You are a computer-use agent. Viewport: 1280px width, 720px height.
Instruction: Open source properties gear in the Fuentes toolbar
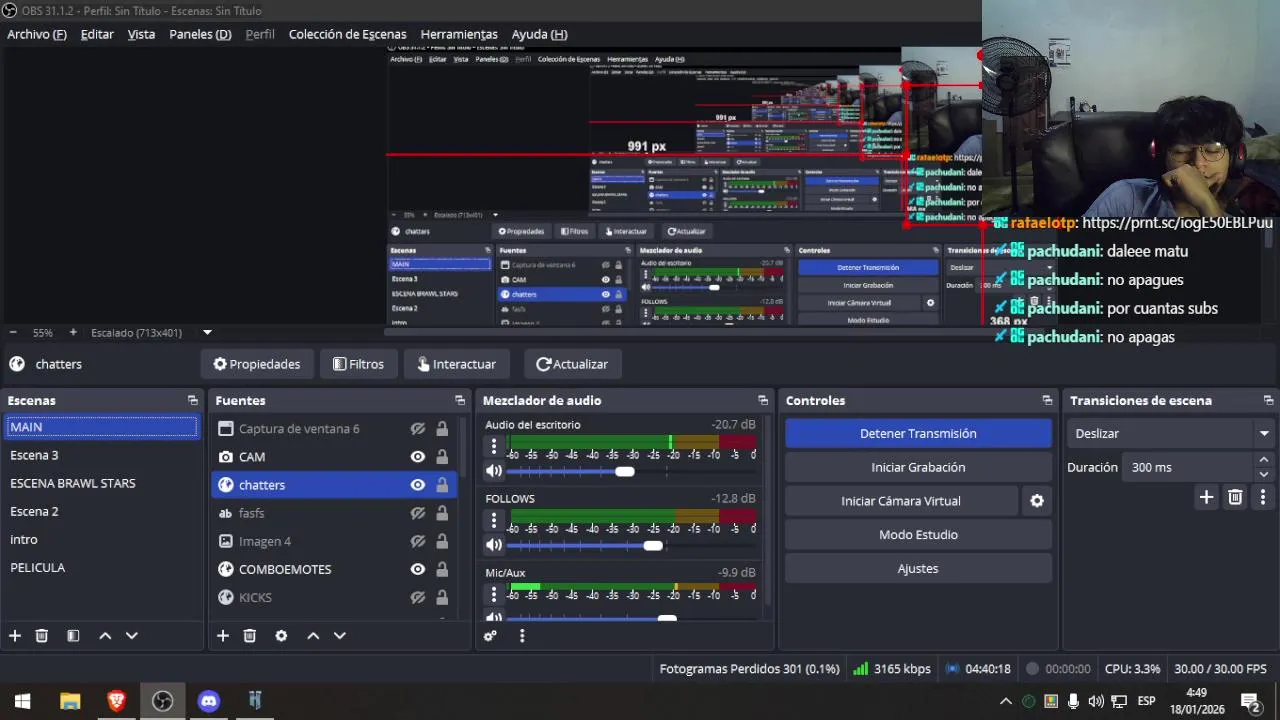(x=281, y=635)
